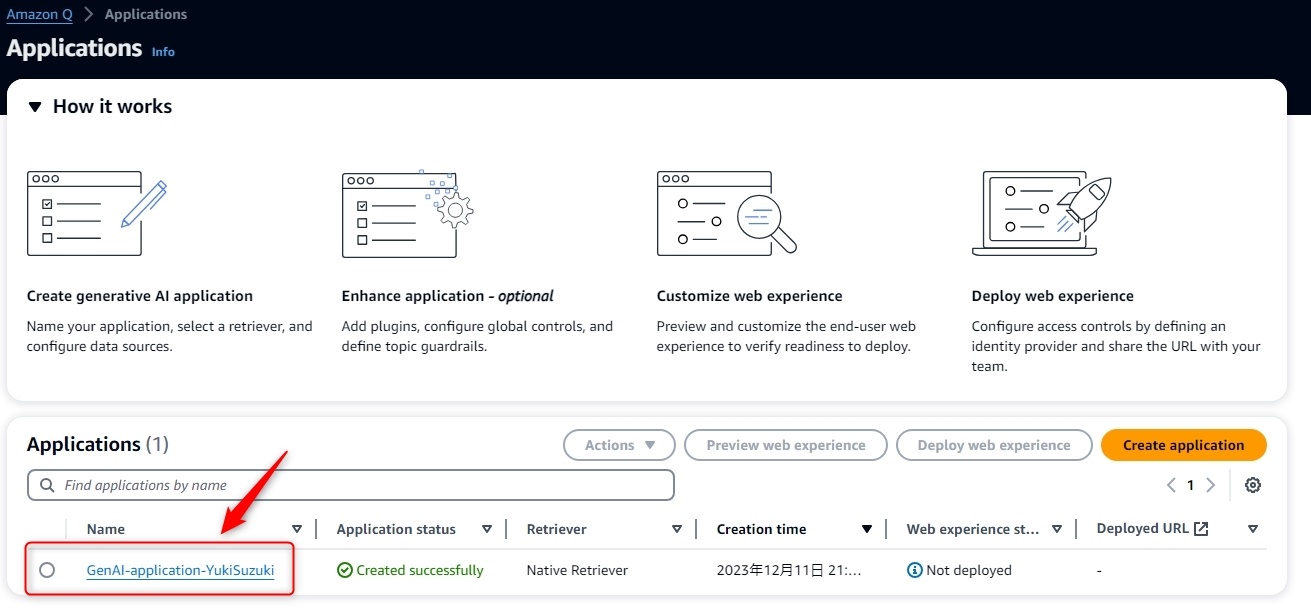This screenshot has width=1311, height=612.
Task: Go to previous page arrow in pagination
Action: (1171, 485)
